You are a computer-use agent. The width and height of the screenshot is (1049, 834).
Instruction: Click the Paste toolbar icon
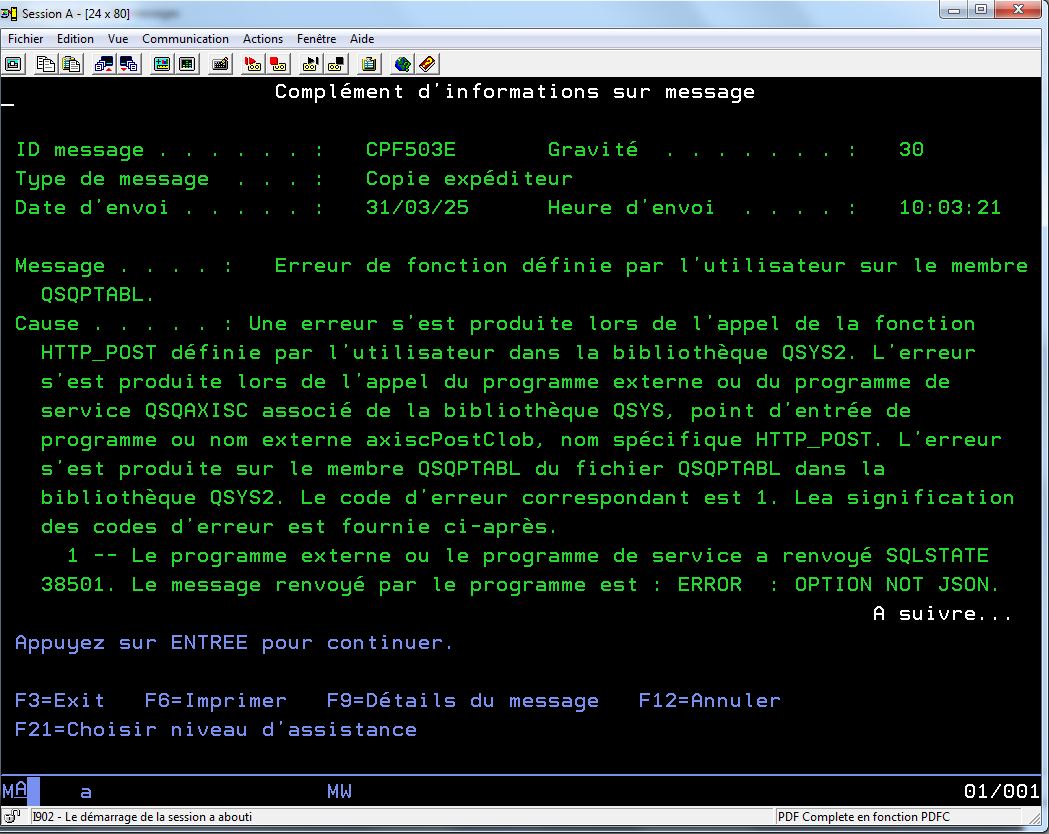point(70,64)
